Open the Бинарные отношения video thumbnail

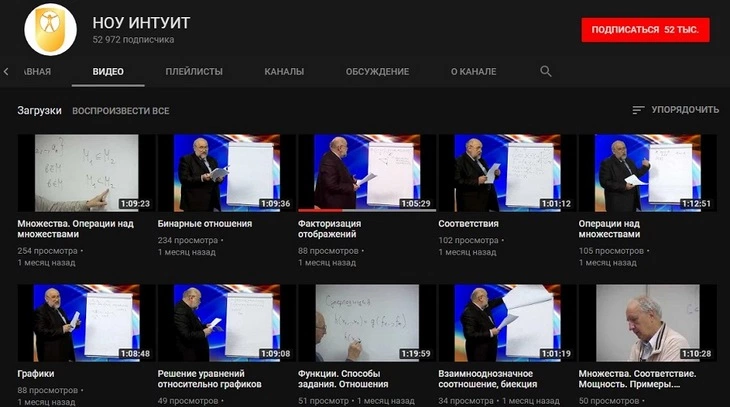(x=227, y=173)
